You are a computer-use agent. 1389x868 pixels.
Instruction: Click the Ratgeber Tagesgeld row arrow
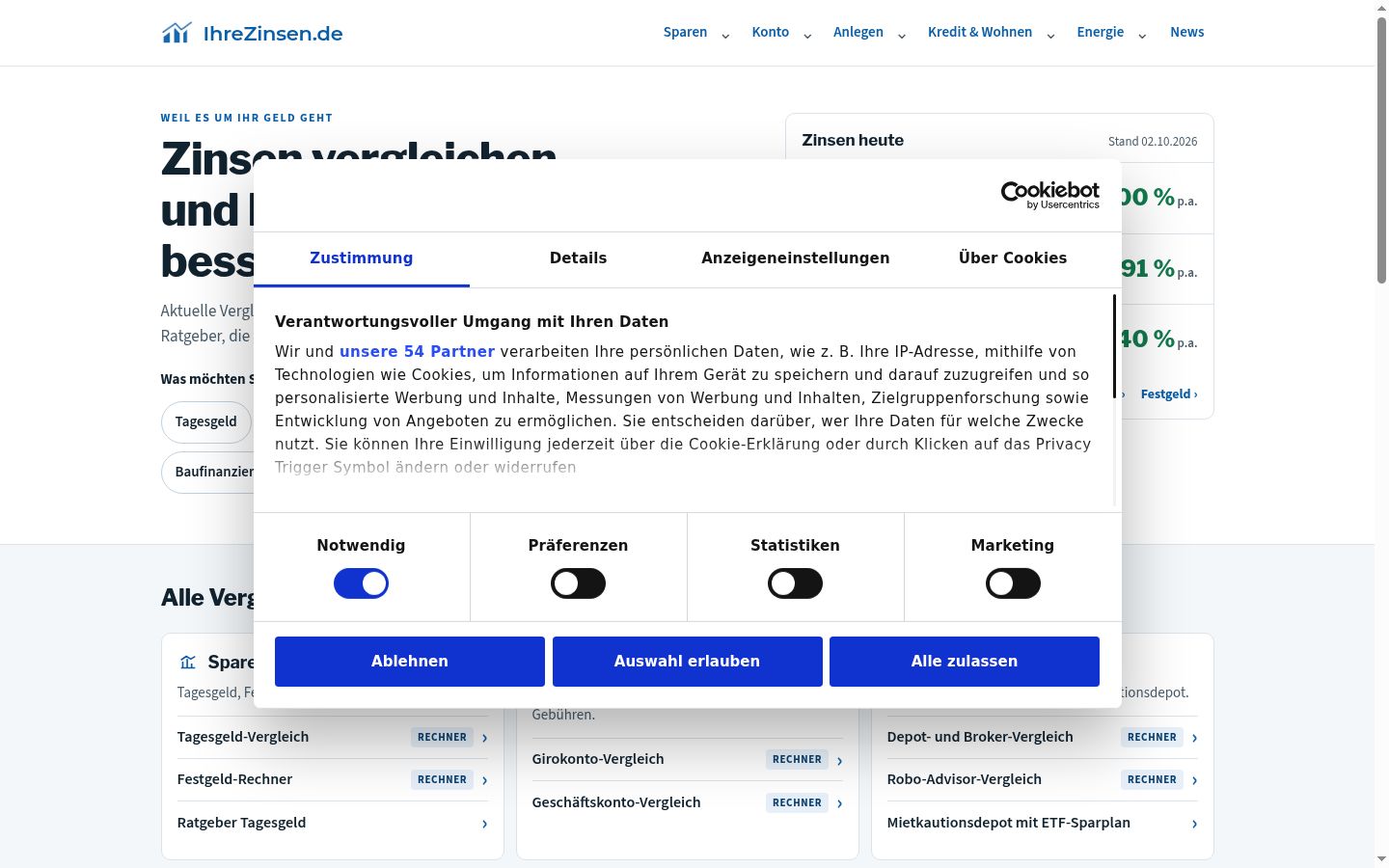coord(484,824)
